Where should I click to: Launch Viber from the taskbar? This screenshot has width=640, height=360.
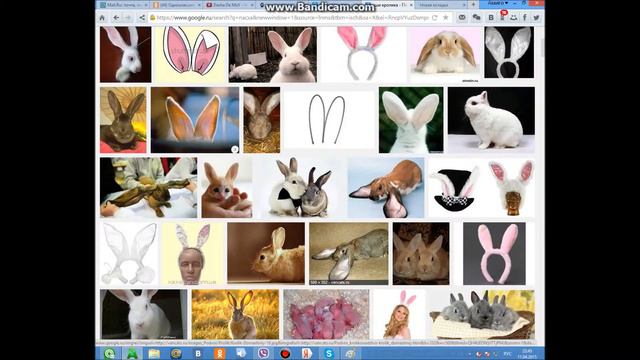pyautogui.click(x=263, y=353)
